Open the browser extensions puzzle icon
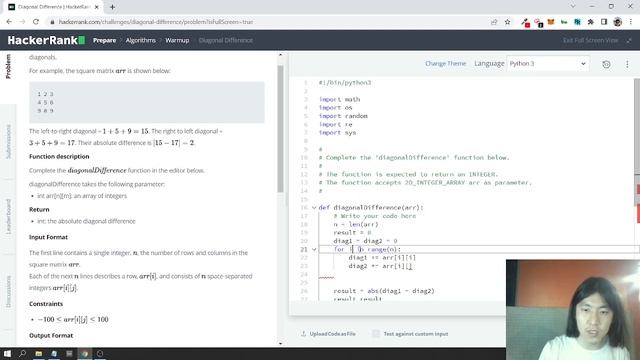 (591, 22)
